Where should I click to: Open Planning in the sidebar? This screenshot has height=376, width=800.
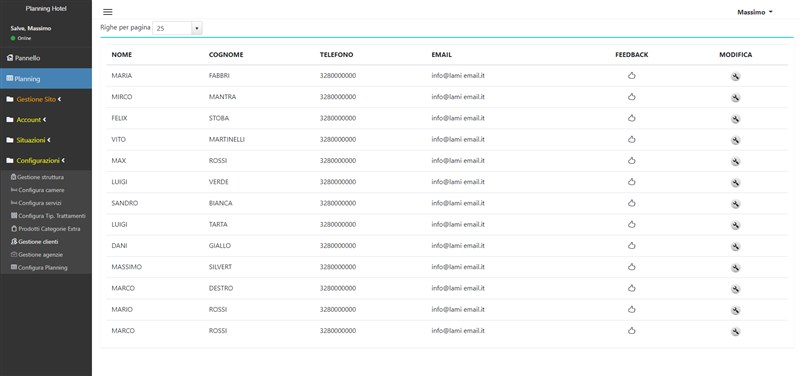point(46,79)
